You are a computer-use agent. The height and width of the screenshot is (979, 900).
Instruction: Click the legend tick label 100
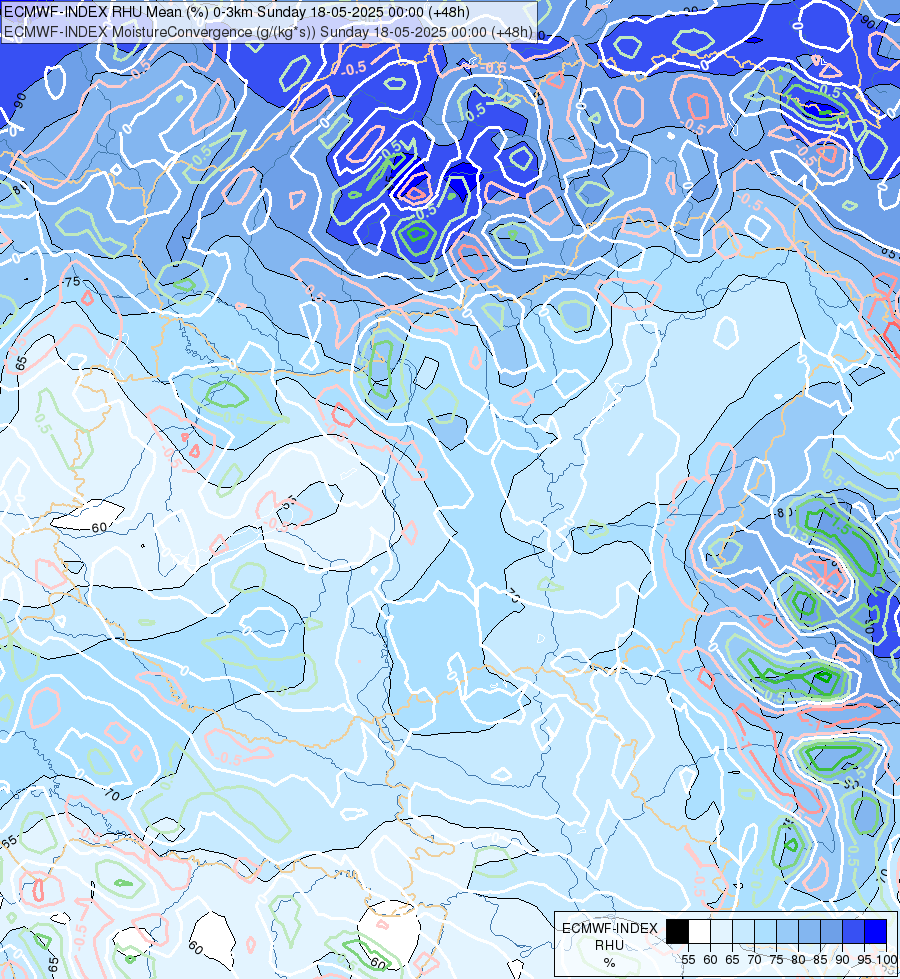(886, 960)
